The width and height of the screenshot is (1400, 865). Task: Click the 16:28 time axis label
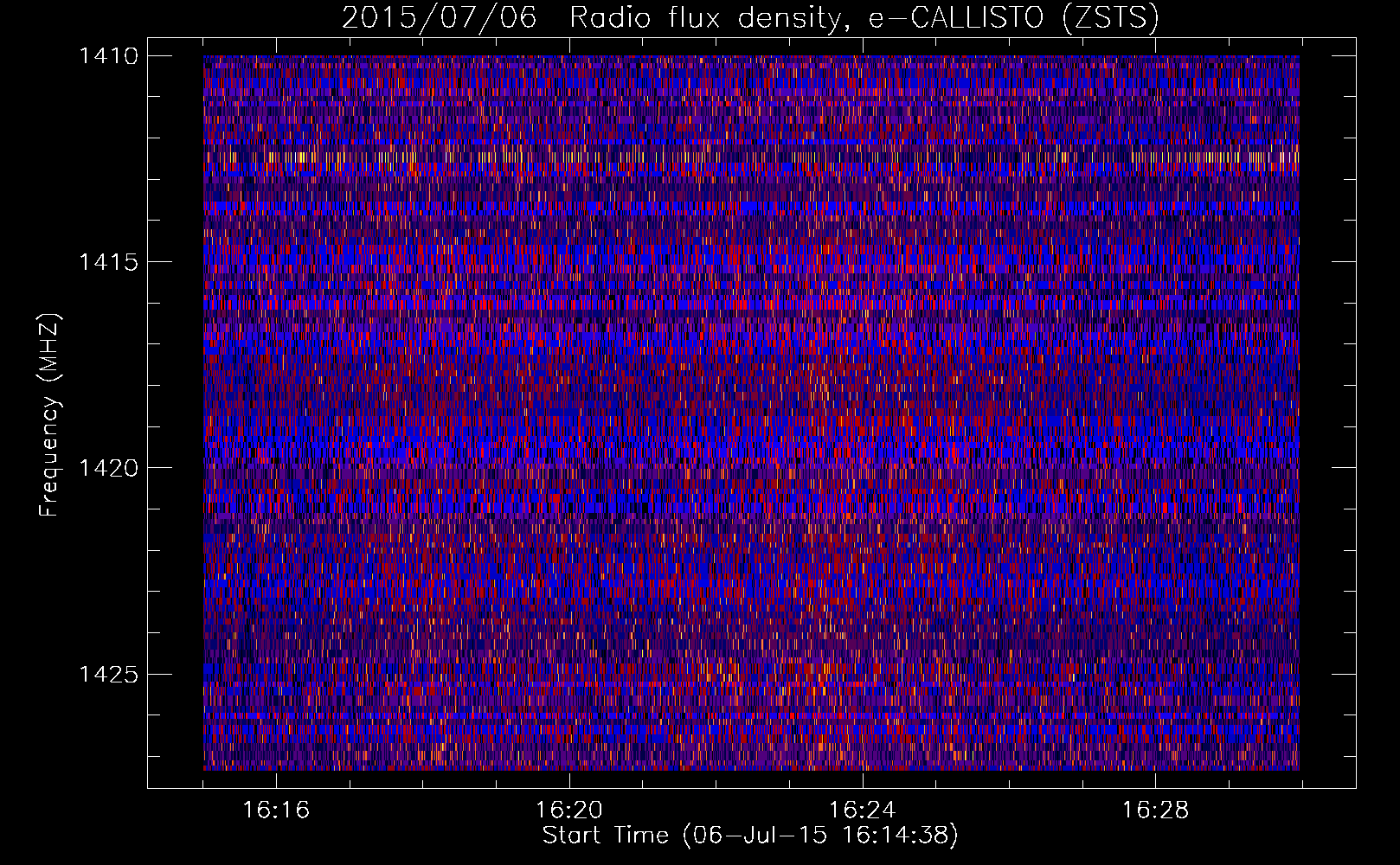(1156, 811)
